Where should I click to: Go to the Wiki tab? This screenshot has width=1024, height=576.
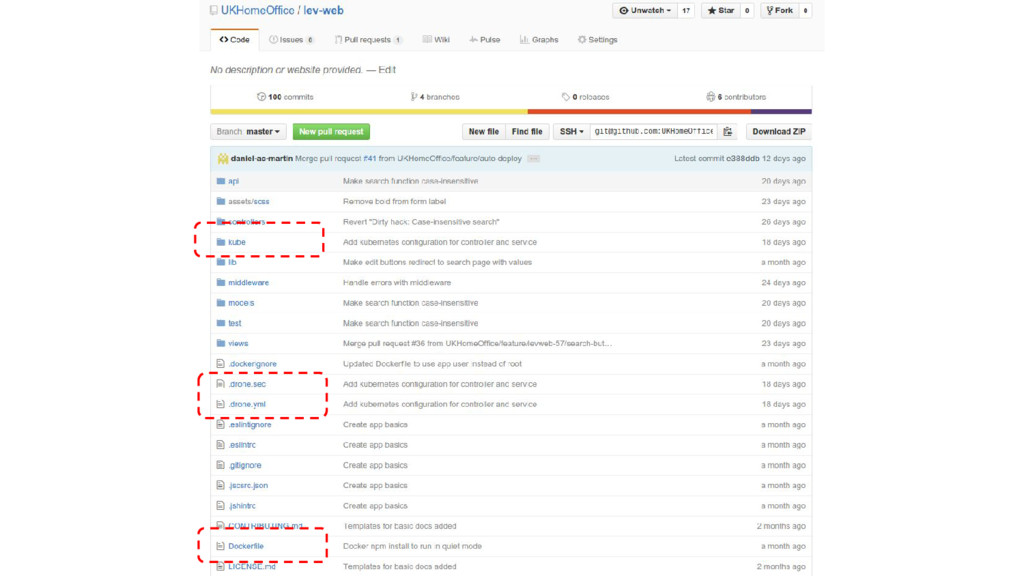436,40
